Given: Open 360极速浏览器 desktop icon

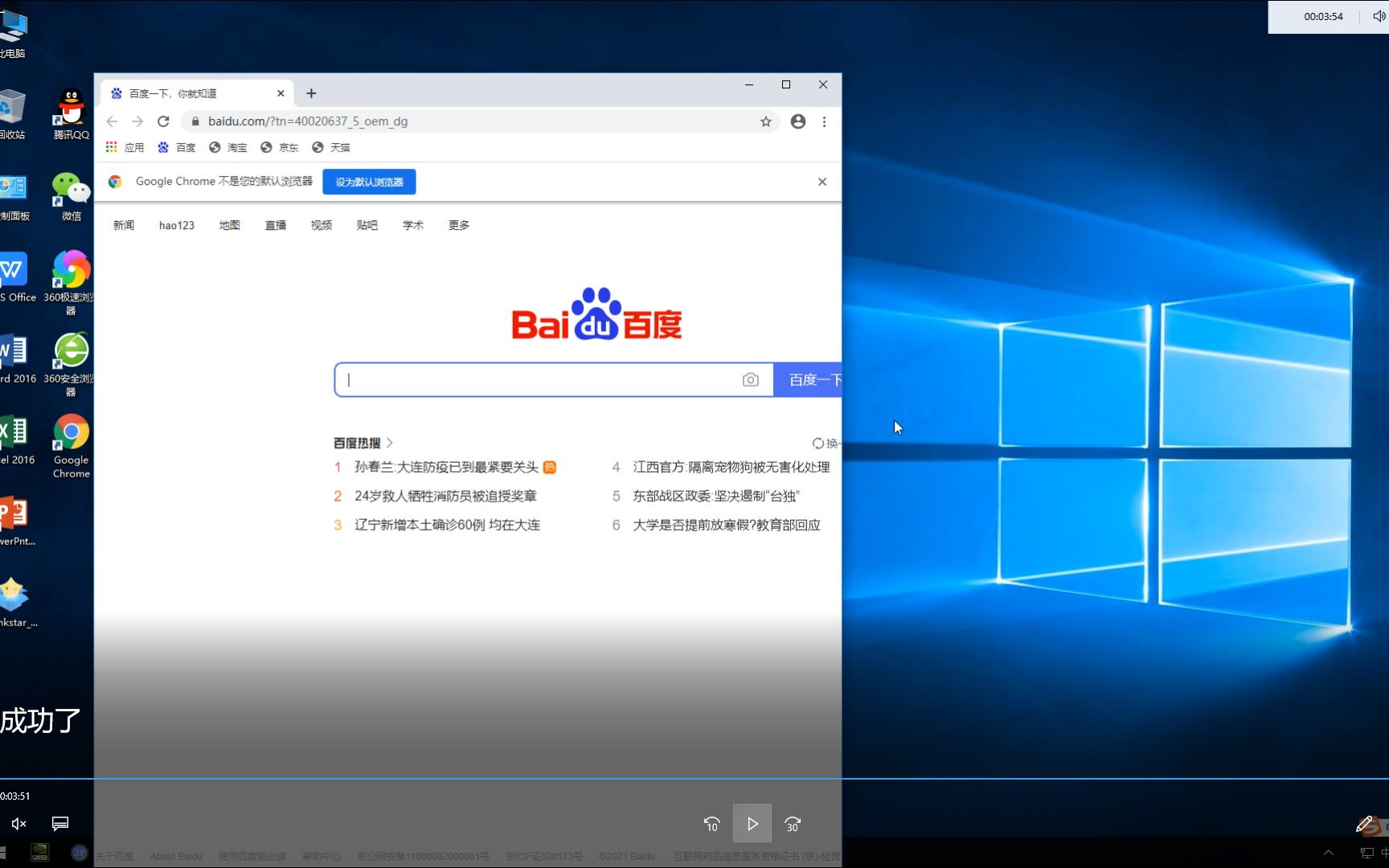Looking at the screenshot, I should click(x=71, y=281).
